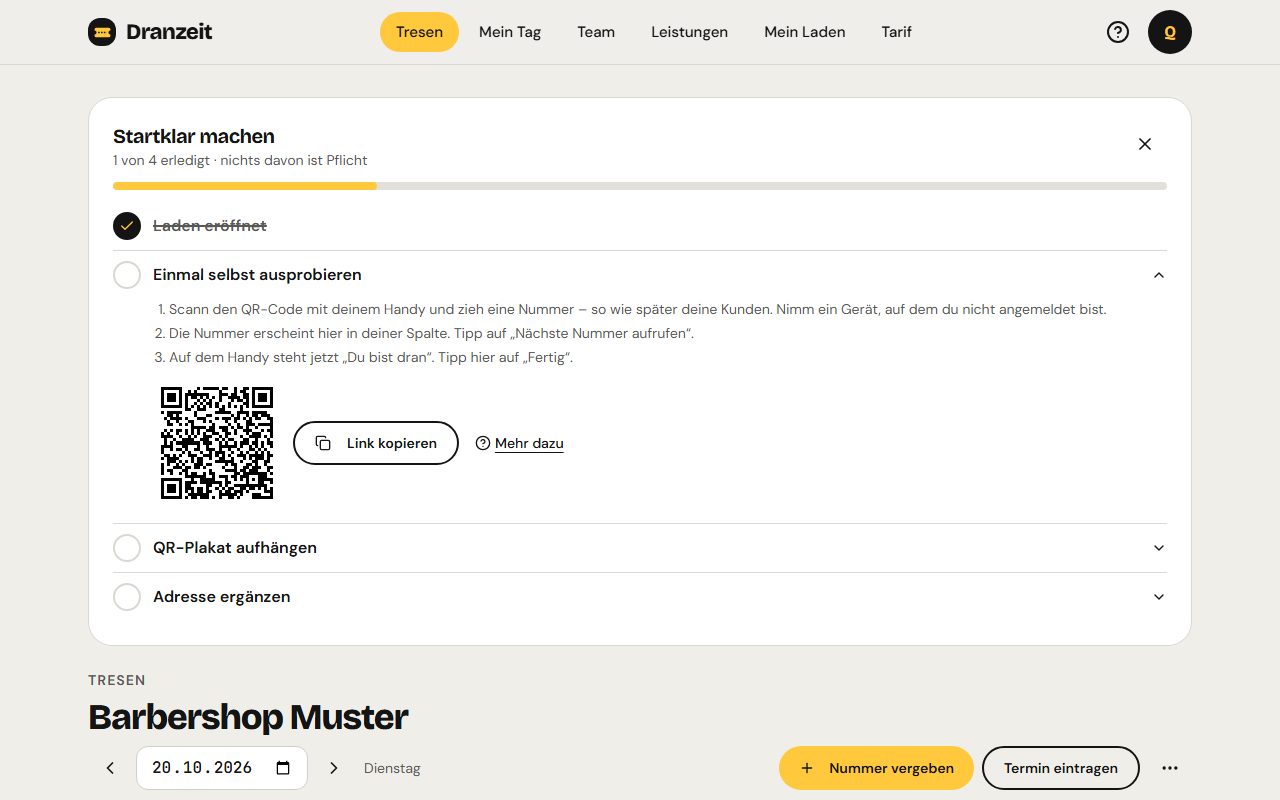The image size is (1280, 800).
Task: Click the setup progress bar
Action: pos(640,186)
